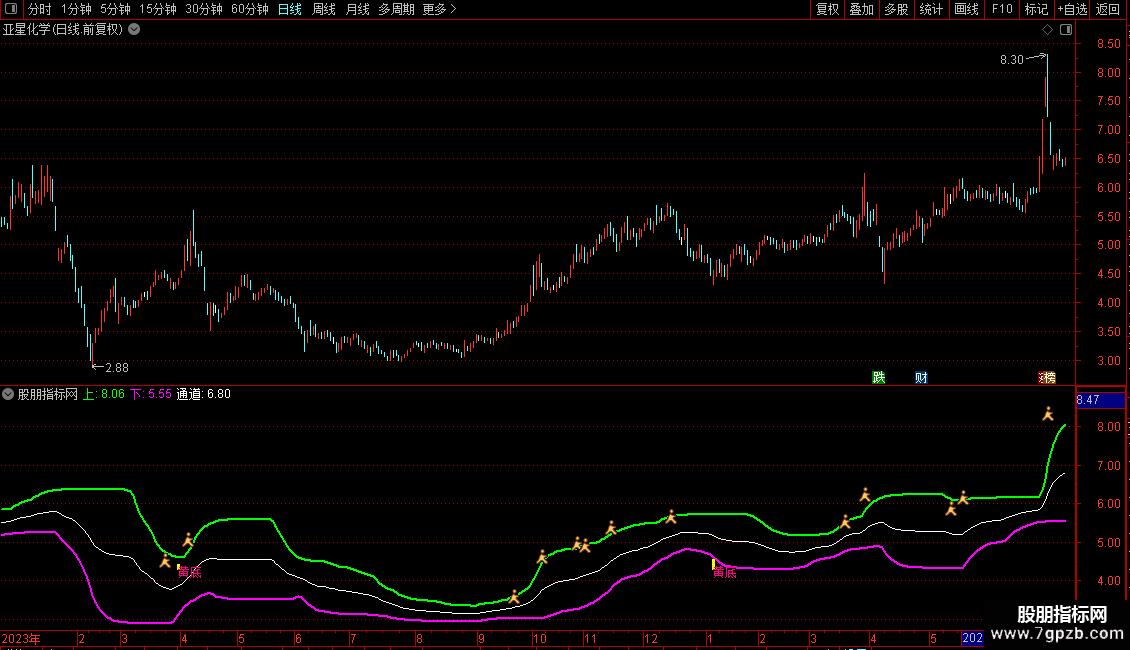Select the 60分钟 period tab
1130x650 pixels.
point(249,9)
